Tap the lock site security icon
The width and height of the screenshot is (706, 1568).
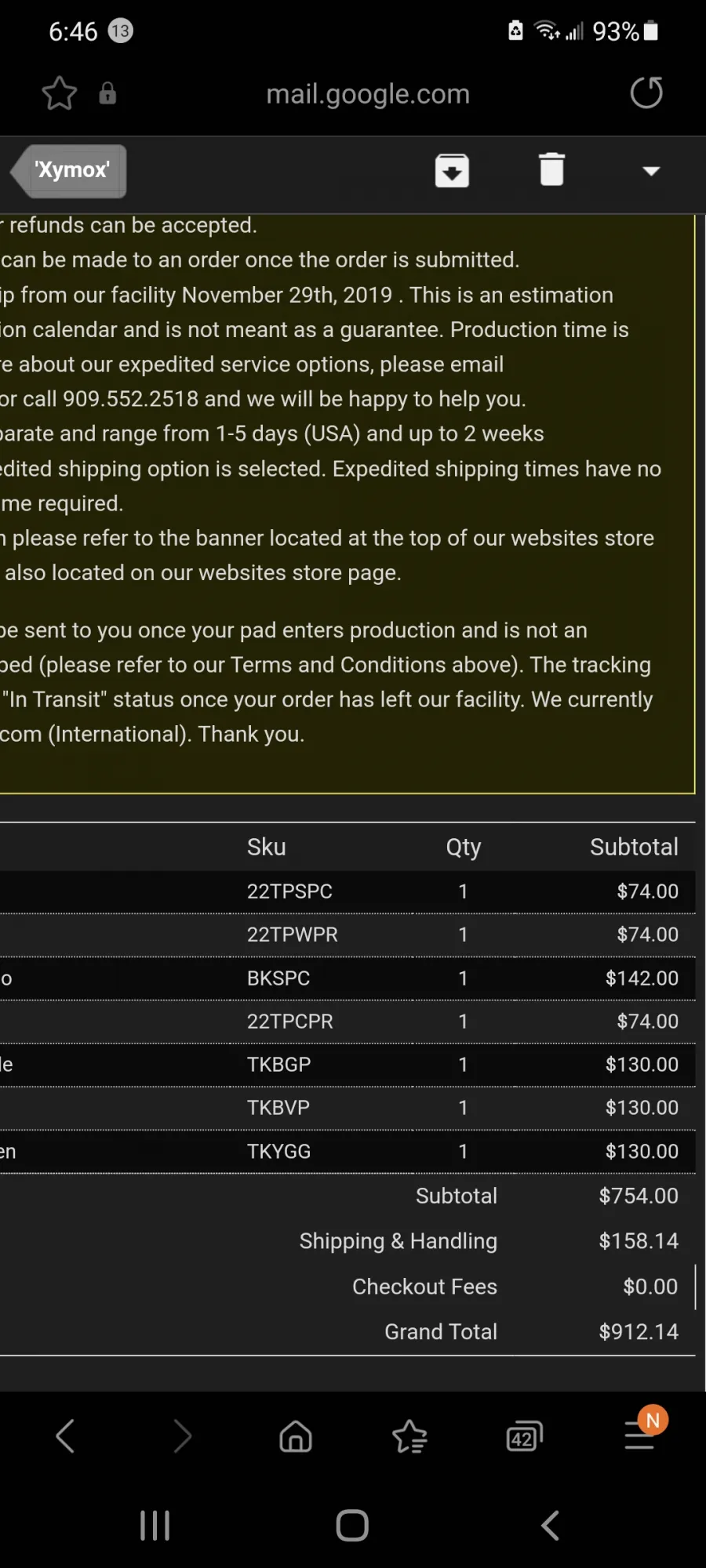click(x=107, y=94)
